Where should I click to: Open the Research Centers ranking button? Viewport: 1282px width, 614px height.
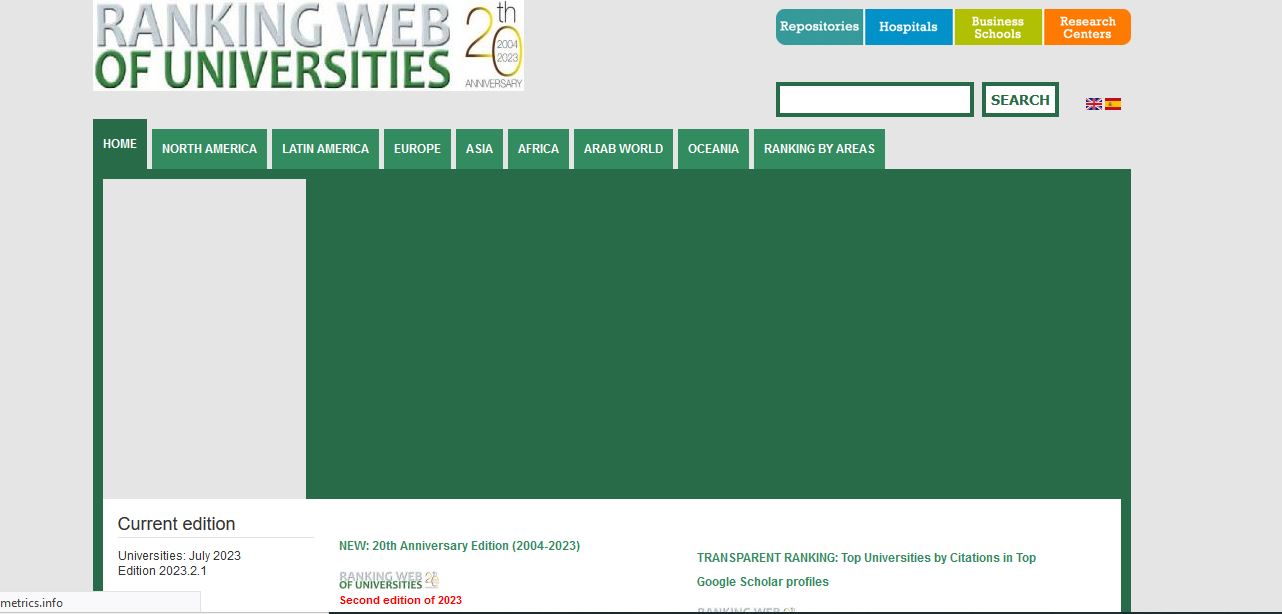(1087, 27)
